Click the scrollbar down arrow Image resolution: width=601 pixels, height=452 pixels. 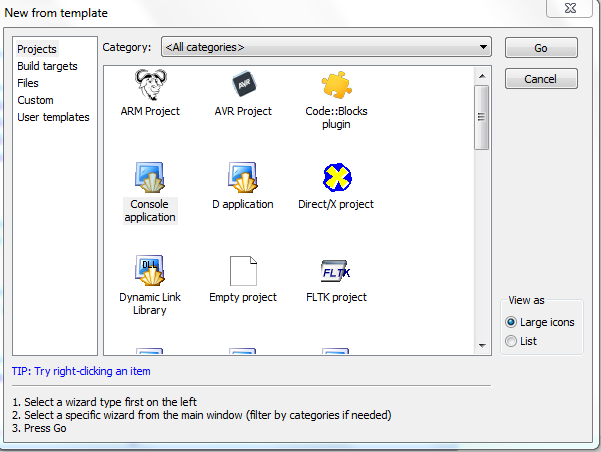tap(482, 346)
